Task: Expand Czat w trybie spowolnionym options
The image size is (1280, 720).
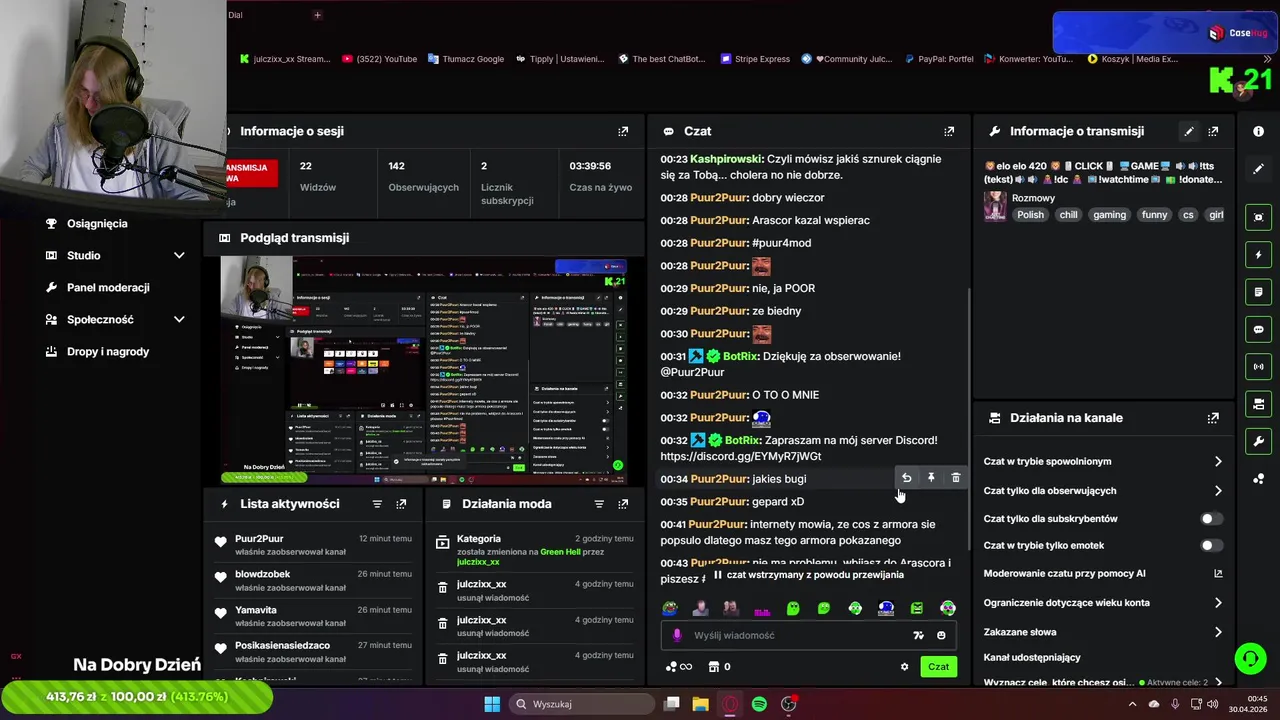Action: (1218, 462)
